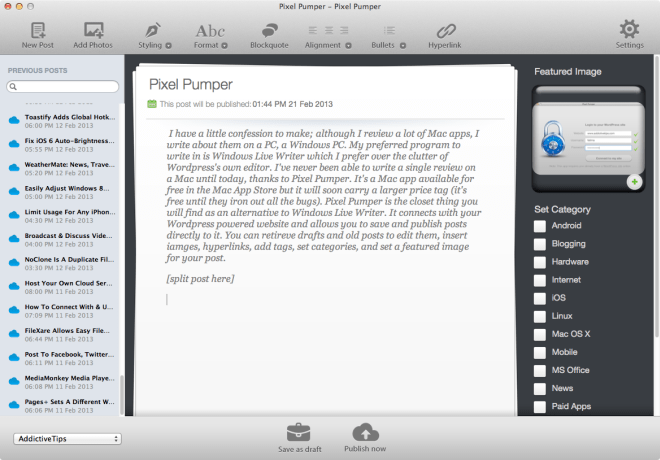Click the previous posts list scrollbar
This screenshot has height=460, width=660.
tap(122, 395)
